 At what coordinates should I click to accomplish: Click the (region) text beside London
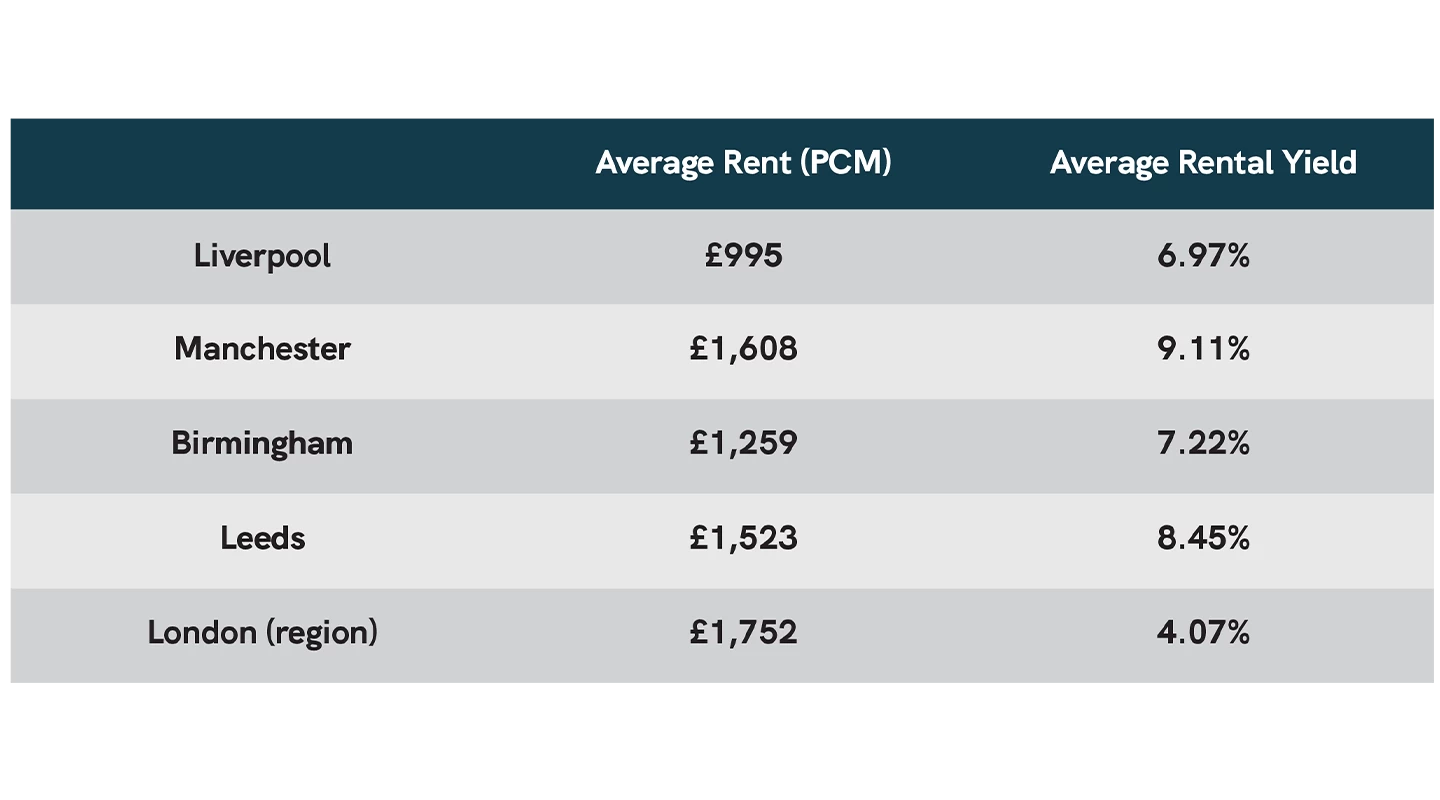(321, 633)
